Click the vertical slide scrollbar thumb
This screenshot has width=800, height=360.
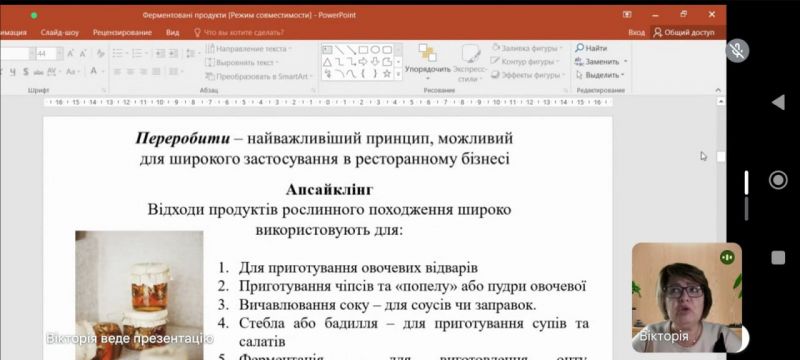720,157
